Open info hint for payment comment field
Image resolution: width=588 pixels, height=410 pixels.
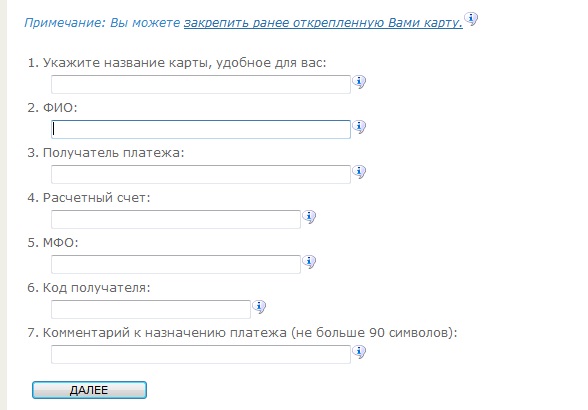pos(359,351)
